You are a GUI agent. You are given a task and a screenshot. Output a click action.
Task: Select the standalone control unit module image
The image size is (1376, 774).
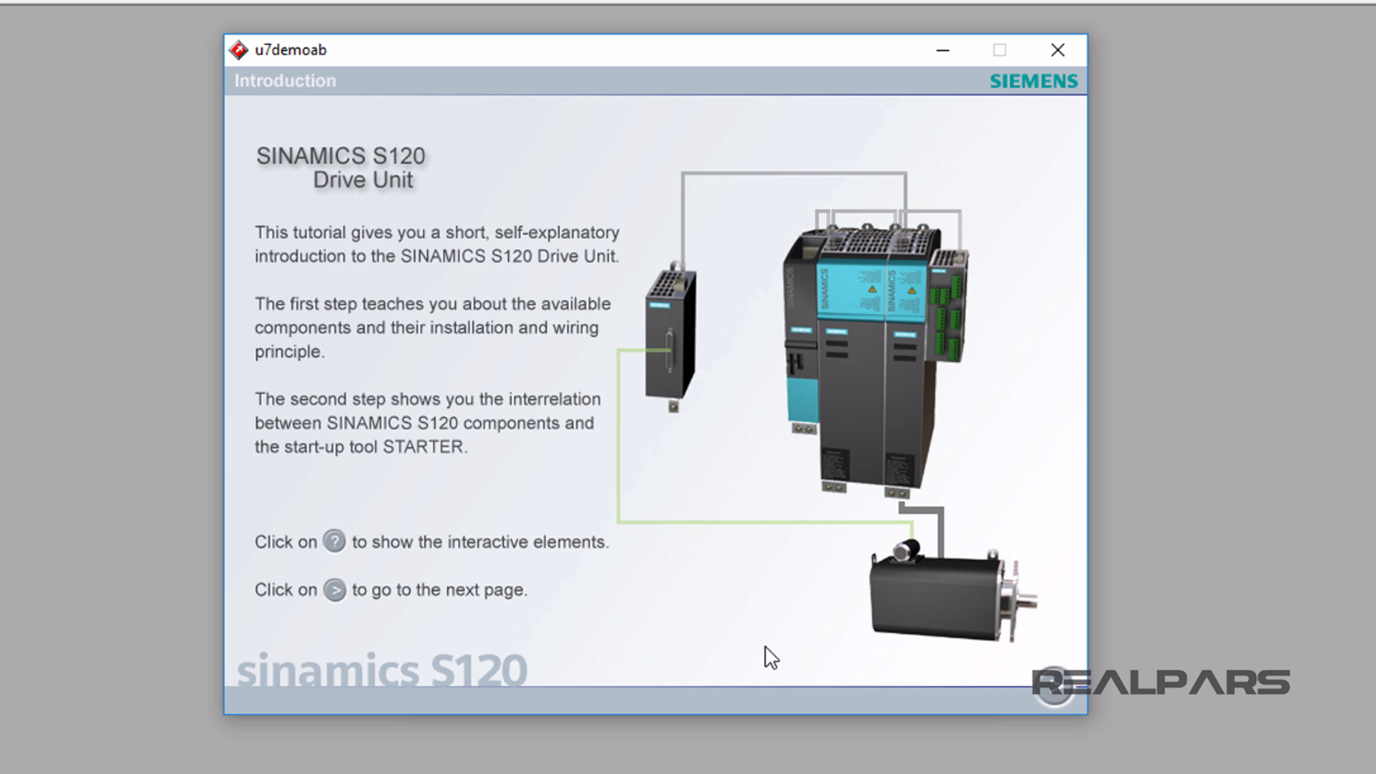pyautogui.click(x=671, y=337)
